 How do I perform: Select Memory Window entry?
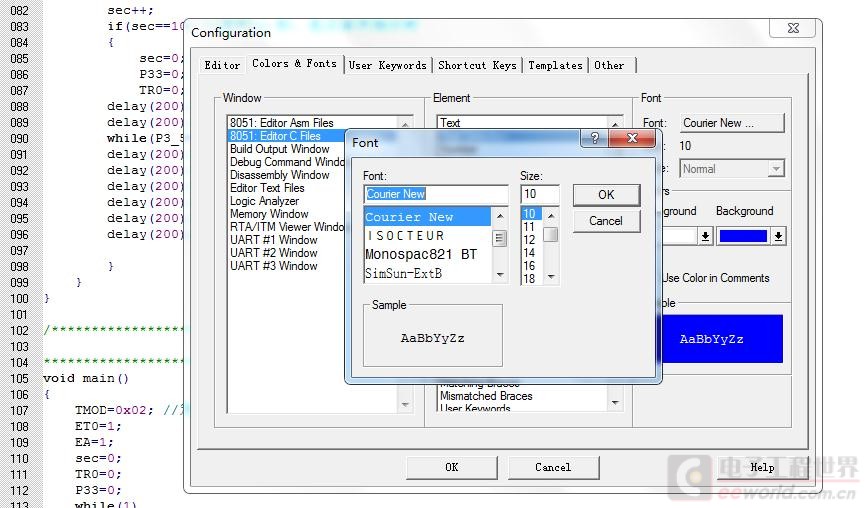pos(286,214)
